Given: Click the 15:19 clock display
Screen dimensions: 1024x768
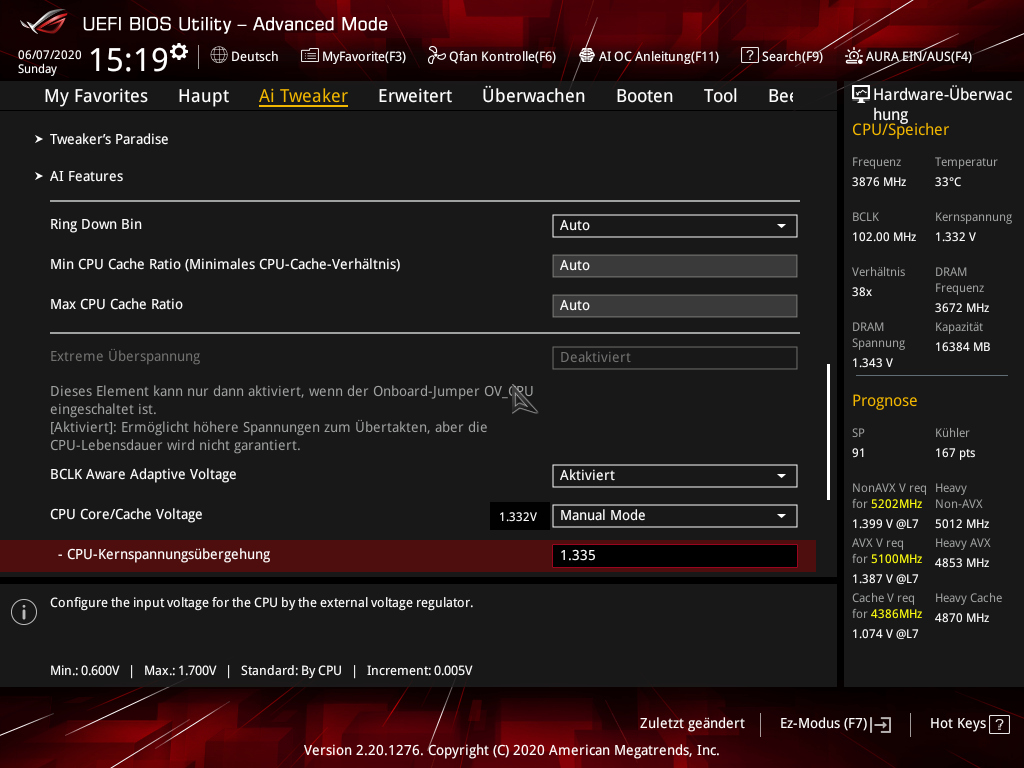Looking at the screenshot, I should tap(129, 59).
